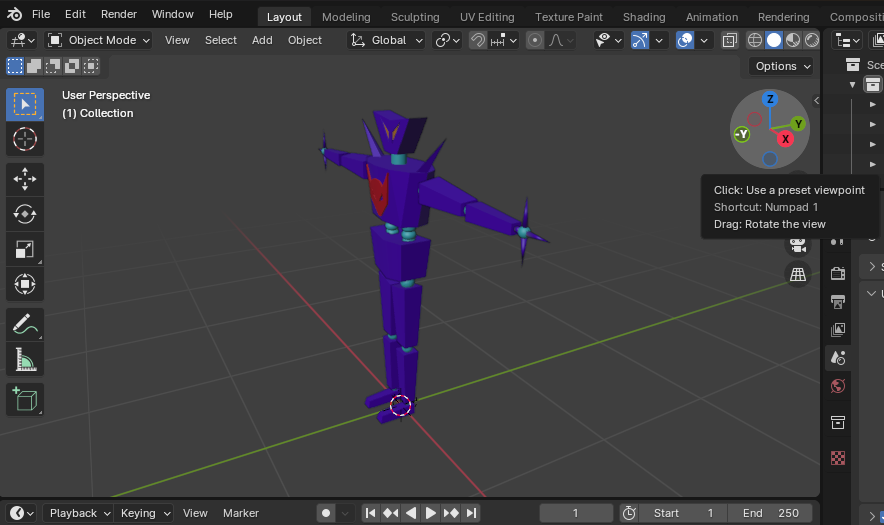
Task: Click the Blender logo menu icon
Action: (15, 14)
